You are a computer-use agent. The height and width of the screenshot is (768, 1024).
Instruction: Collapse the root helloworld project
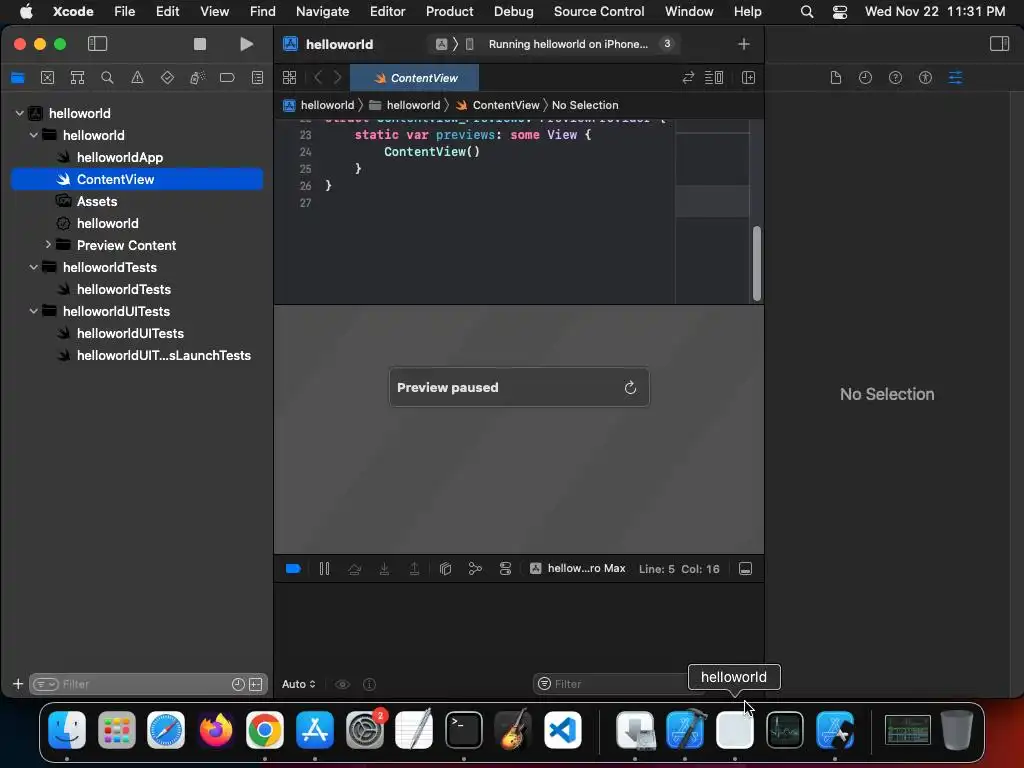(20, 113)
